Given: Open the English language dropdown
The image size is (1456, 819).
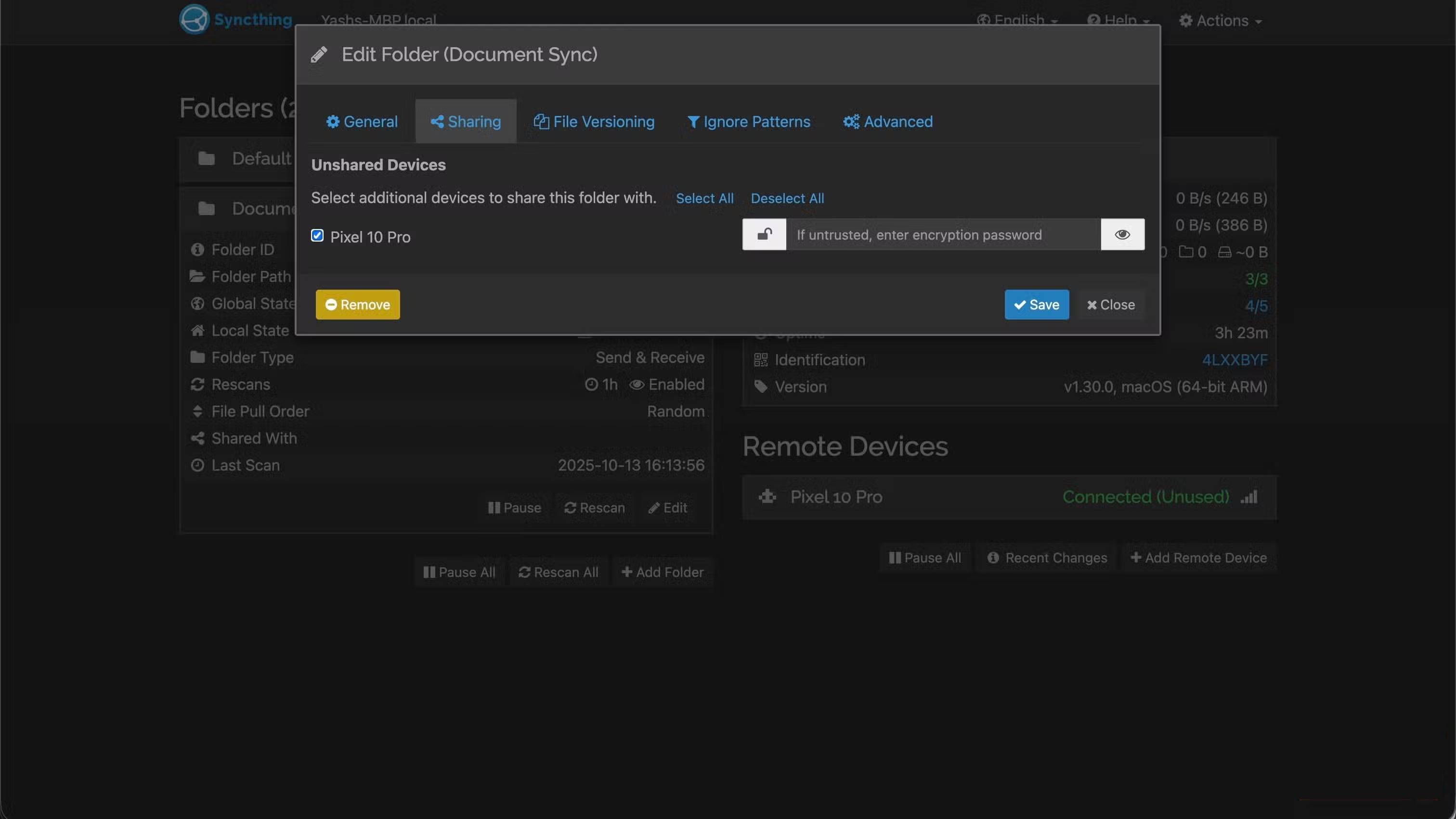Looking at the screenshot, I should point(1017,20).
